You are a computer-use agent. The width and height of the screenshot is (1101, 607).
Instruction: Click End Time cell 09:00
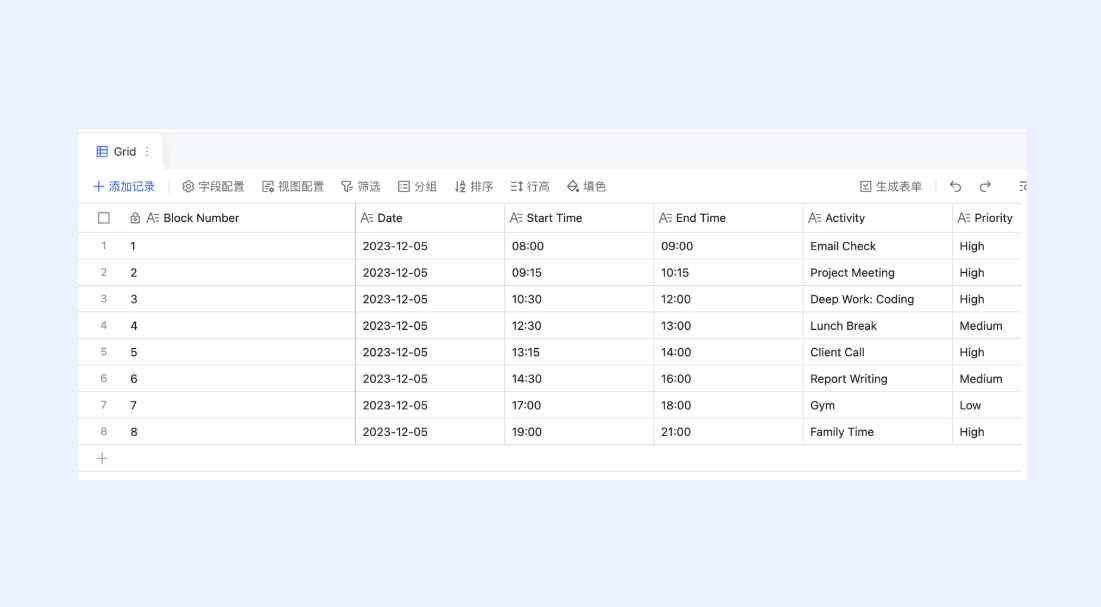click(x=729, y=246)
